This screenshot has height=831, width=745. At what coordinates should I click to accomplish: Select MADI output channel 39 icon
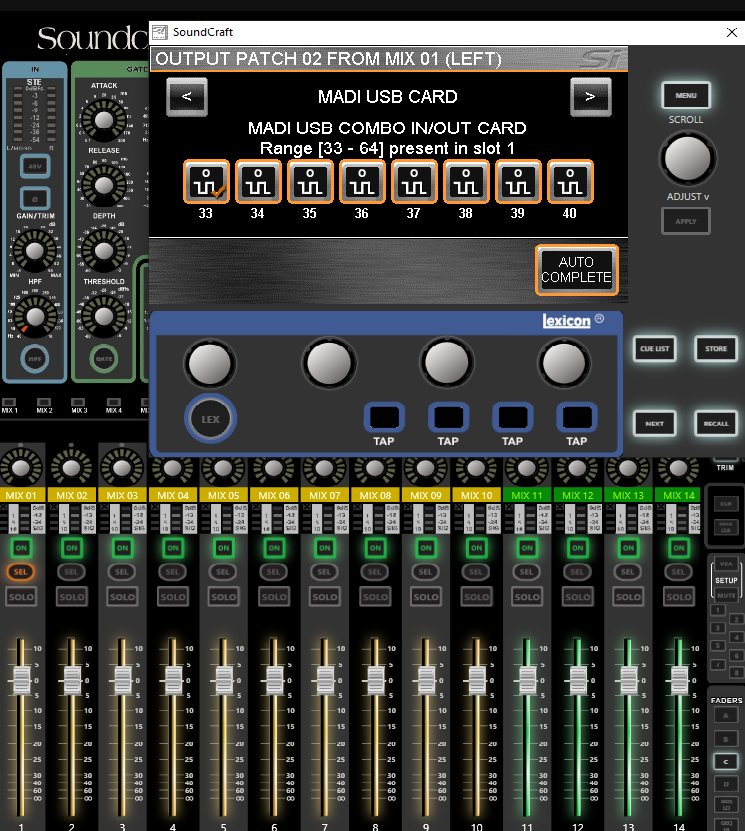[518, 182]
